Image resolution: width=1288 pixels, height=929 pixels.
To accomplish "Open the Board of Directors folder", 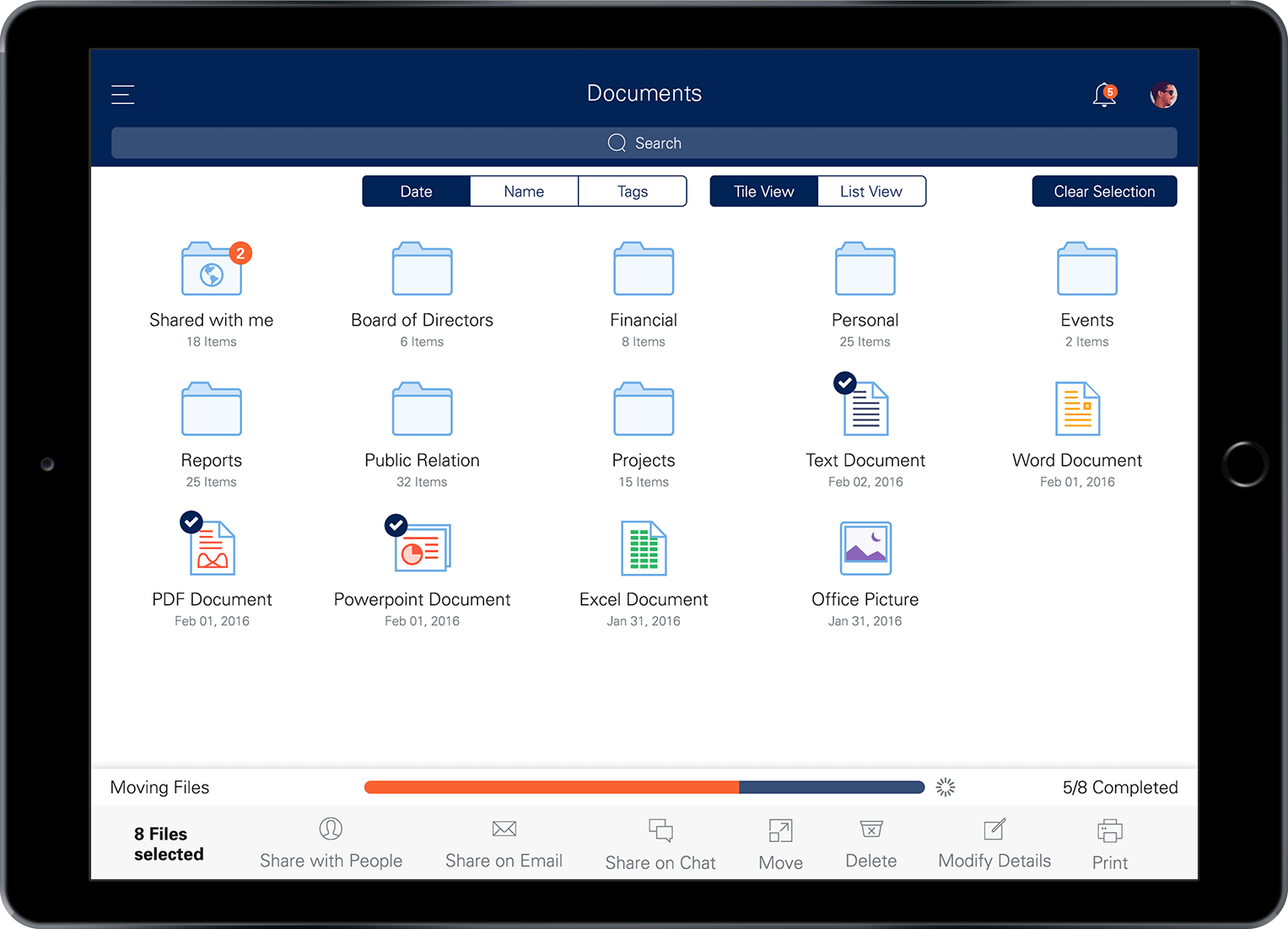I will click(422, 268).
